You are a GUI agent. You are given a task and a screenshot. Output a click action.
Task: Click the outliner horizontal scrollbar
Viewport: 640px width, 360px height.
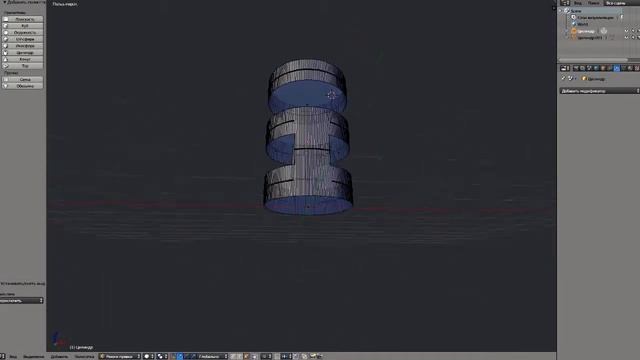coord(593,60)
